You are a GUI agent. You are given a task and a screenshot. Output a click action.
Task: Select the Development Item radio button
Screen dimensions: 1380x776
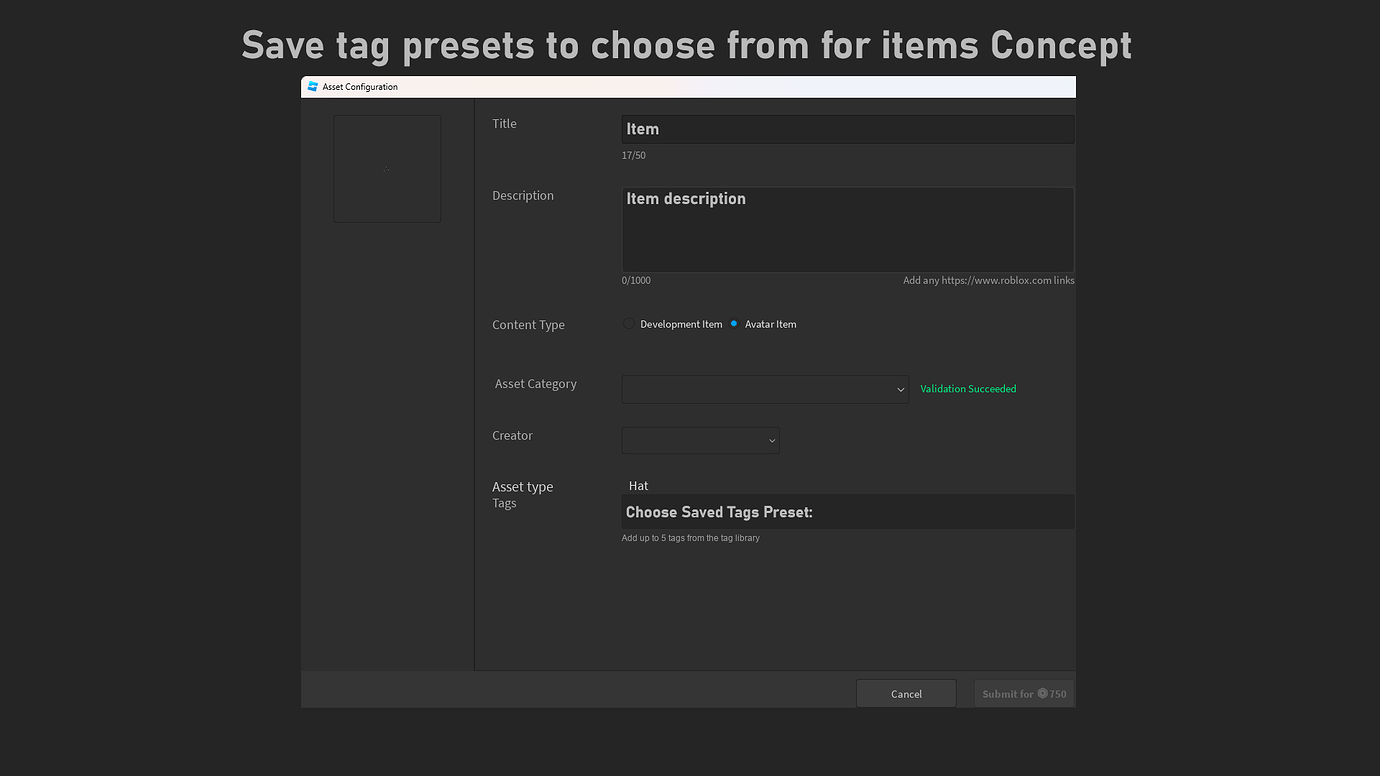628,323
